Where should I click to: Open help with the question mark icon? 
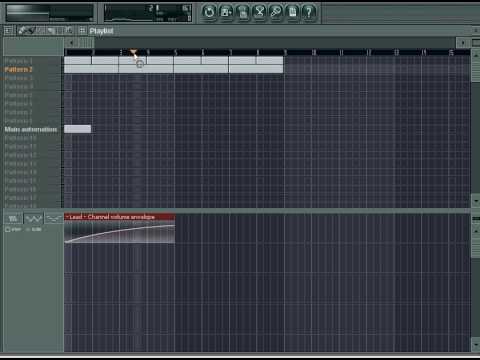309,12
